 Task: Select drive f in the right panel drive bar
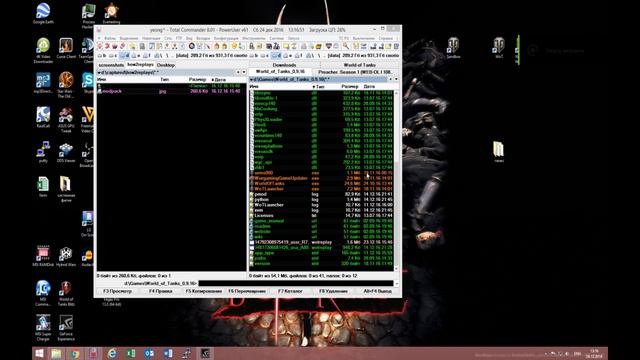click(299, 55)
